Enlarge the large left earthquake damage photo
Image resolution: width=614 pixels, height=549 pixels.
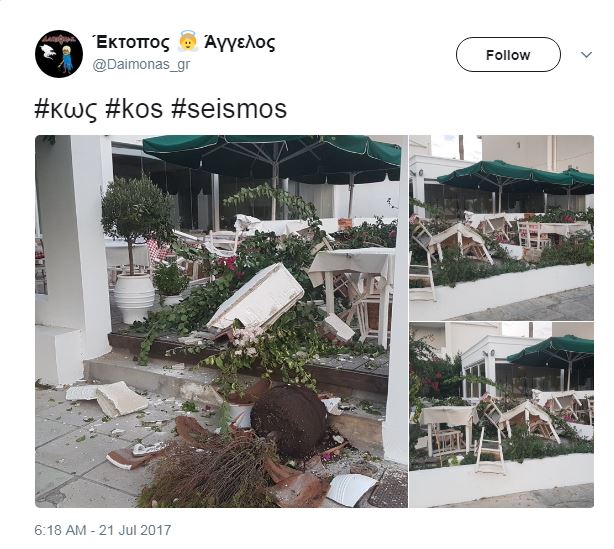tap(221, 321)
